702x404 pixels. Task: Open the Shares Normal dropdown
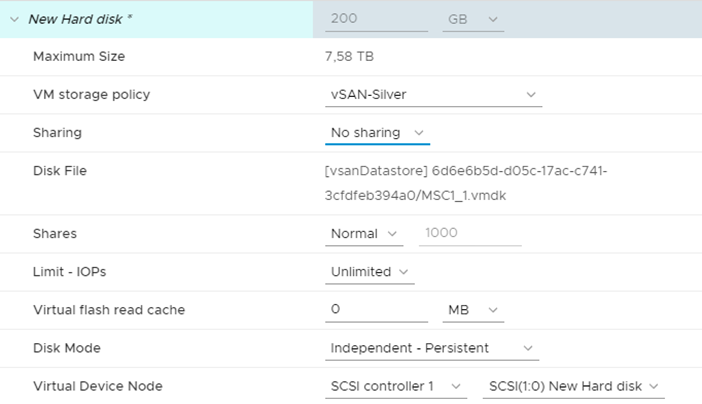(x=364, y=233)
